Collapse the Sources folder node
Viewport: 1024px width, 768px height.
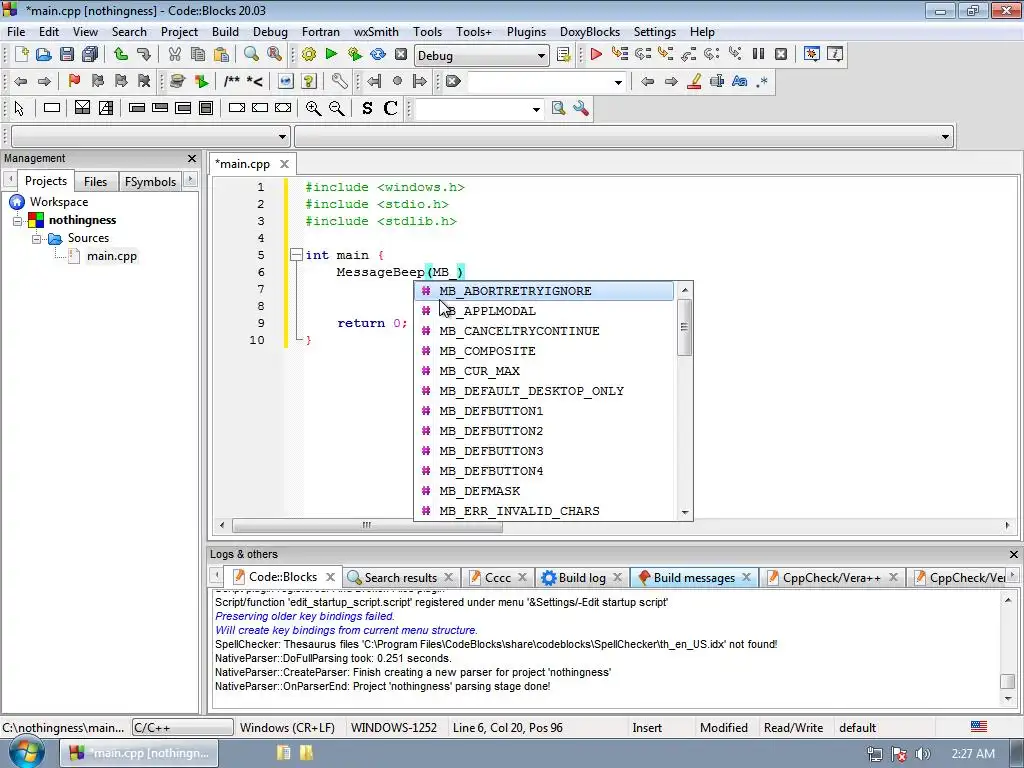pos(37,239)
